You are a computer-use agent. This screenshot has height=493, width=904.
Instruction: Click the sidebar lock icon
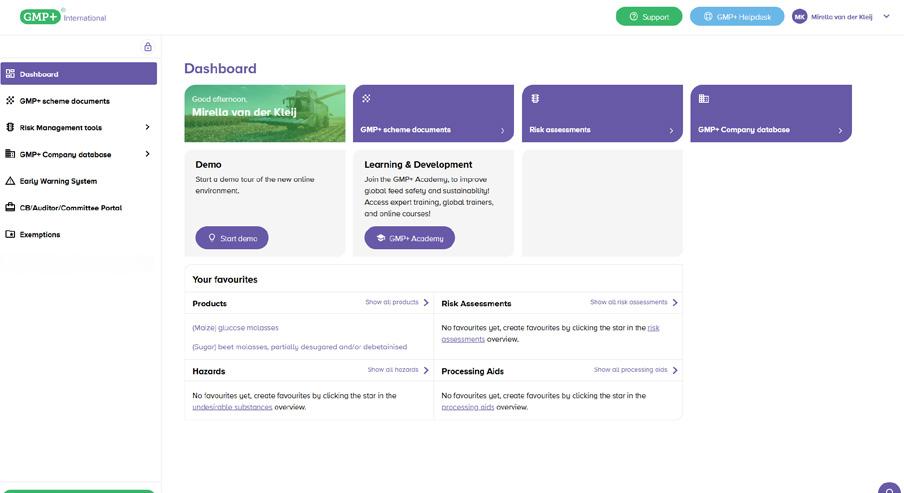pyautogui.click(x=148, y=47)
